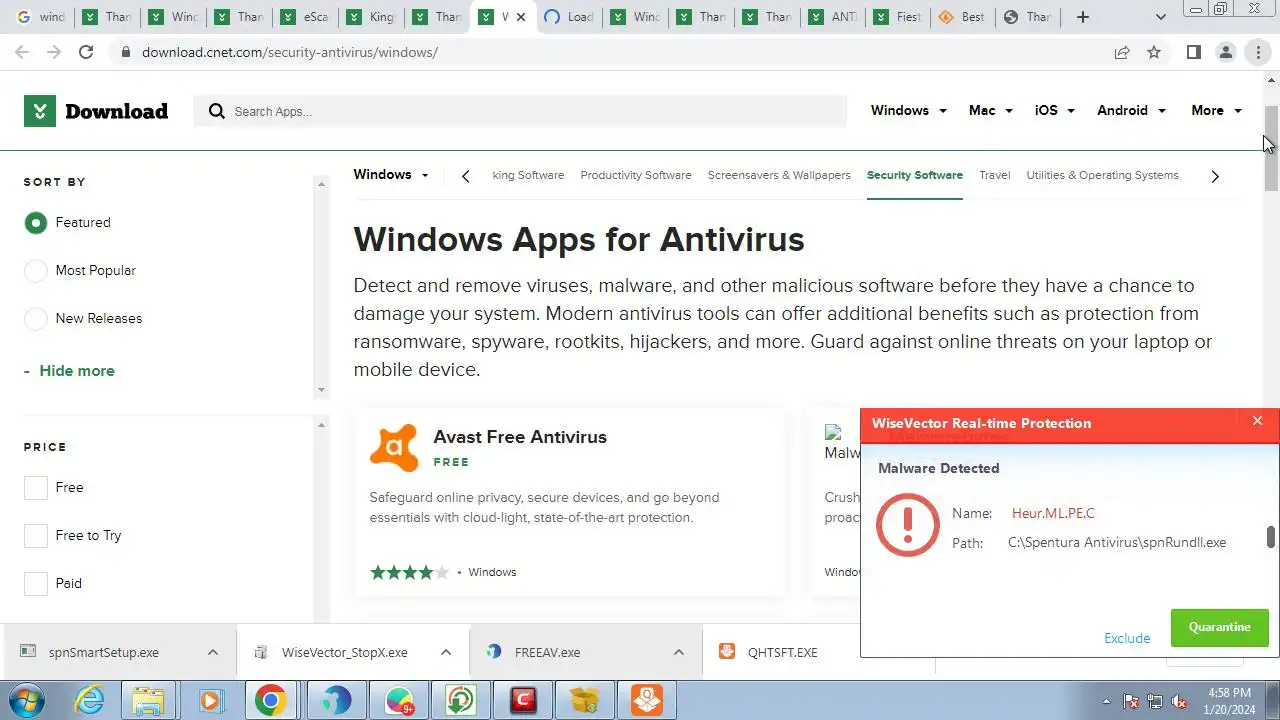Viewport: 1280px width, 720px height.
Task: Select the New Releases sort option
Action: (x=36, y=319)
